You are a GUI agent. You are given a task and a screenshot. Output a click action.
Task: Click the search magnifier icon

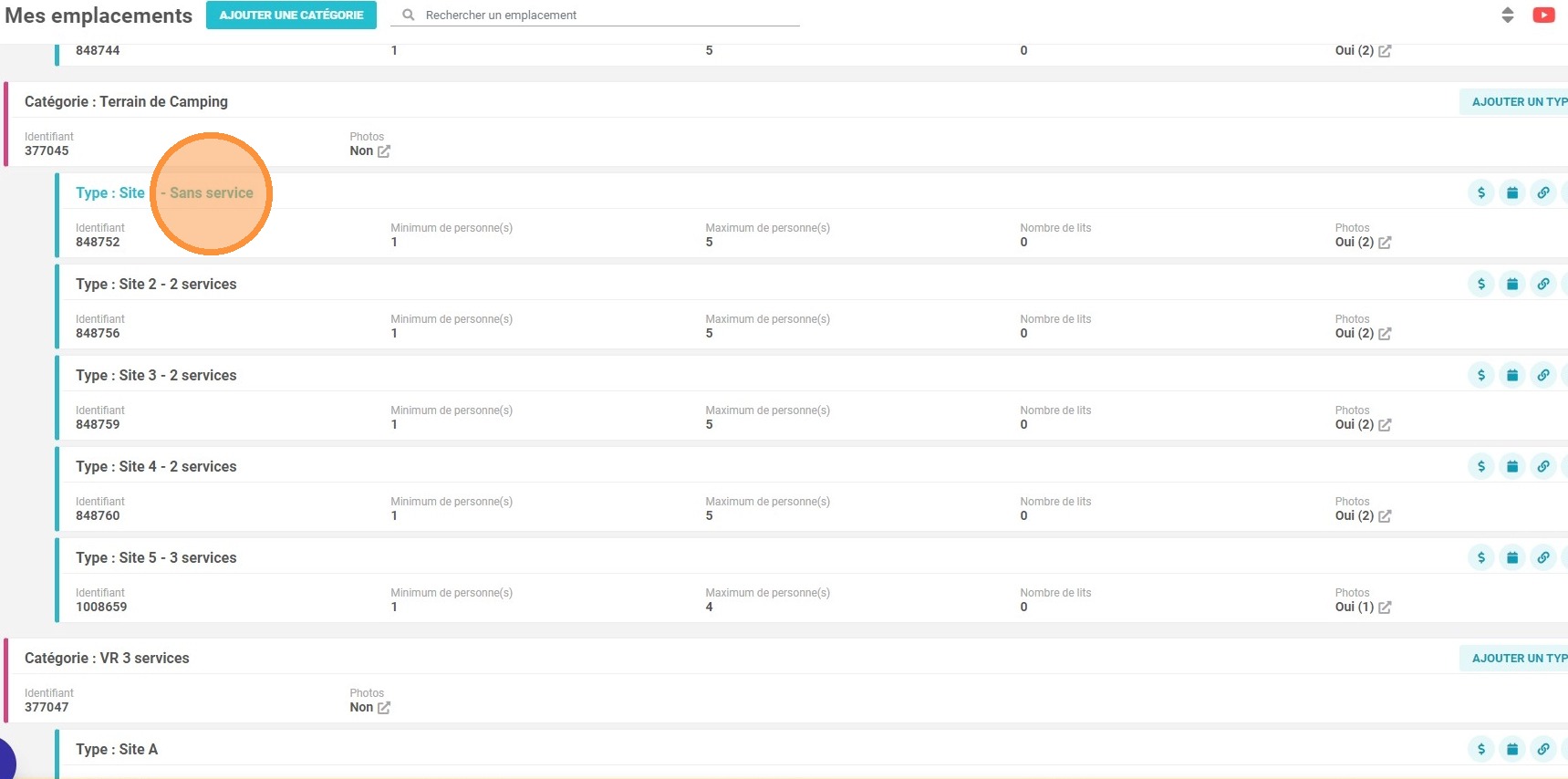pos(409,15)
